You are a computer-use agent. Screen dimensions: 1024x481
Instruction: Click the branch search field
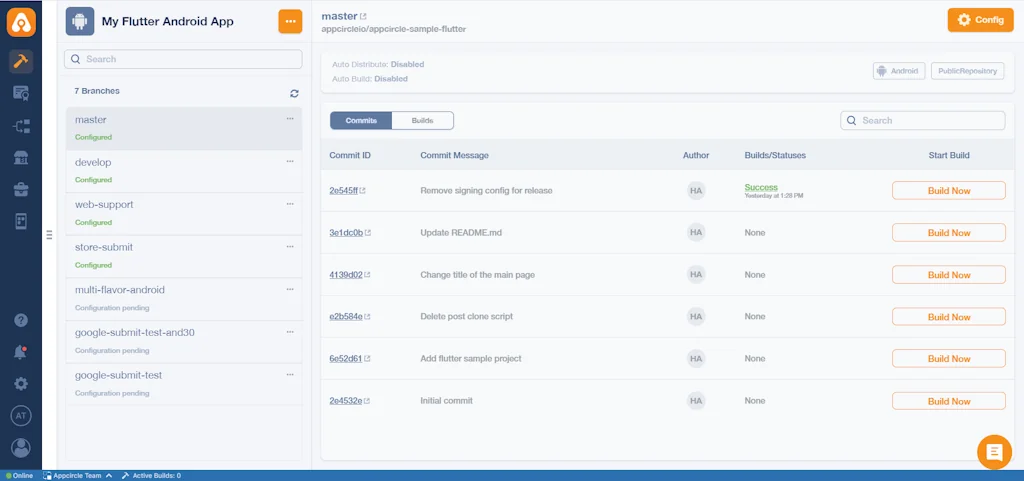tap(184, 59)
